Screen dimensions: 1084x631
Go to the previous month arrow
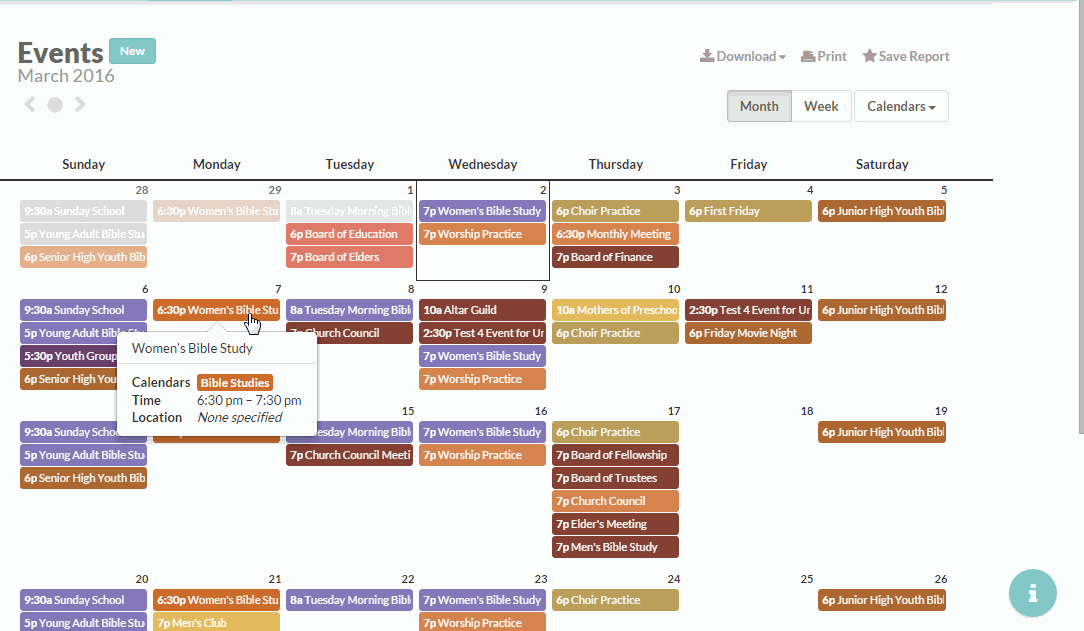coord(30,104)
